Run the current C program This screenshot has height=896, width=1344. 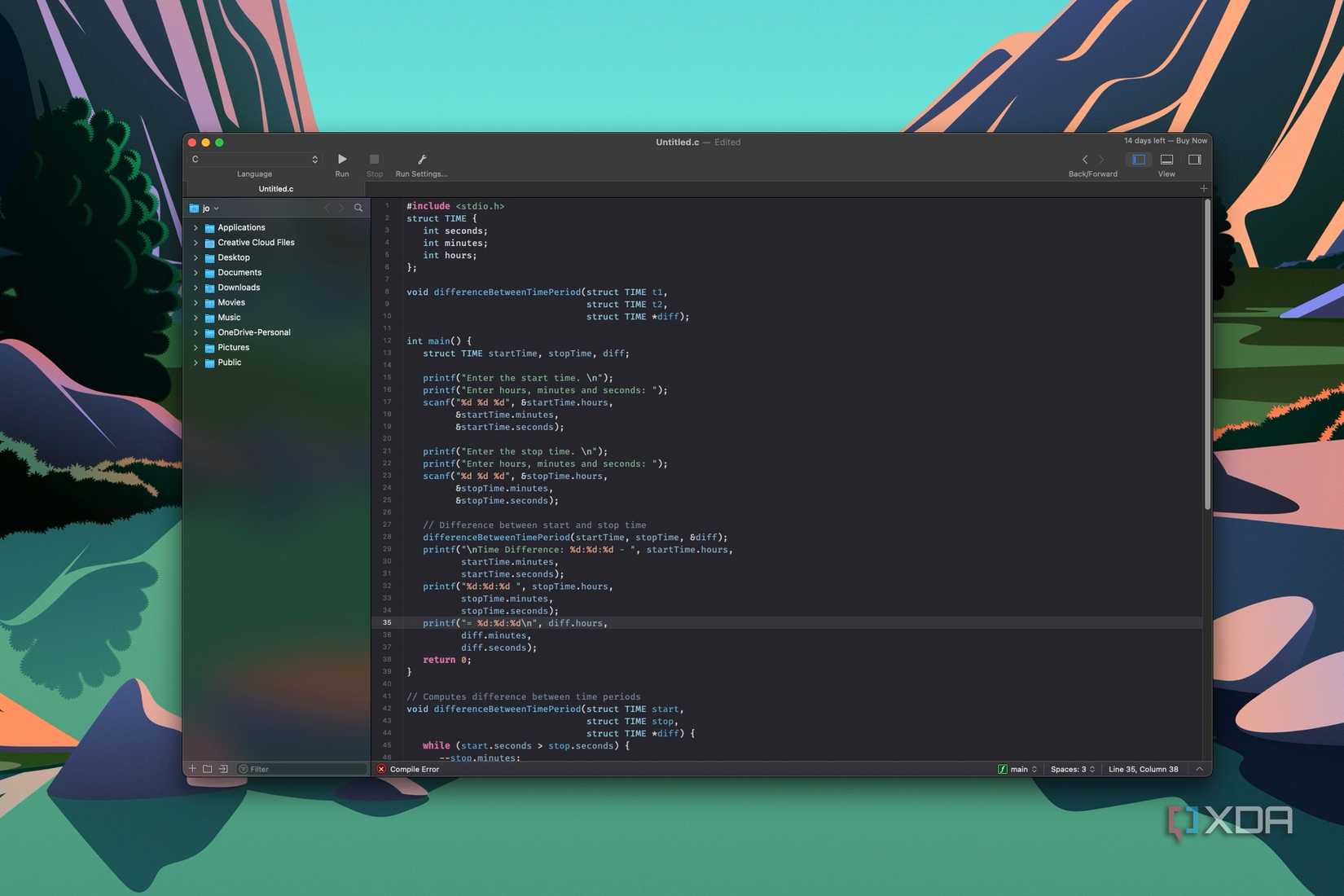click(341, 160)
